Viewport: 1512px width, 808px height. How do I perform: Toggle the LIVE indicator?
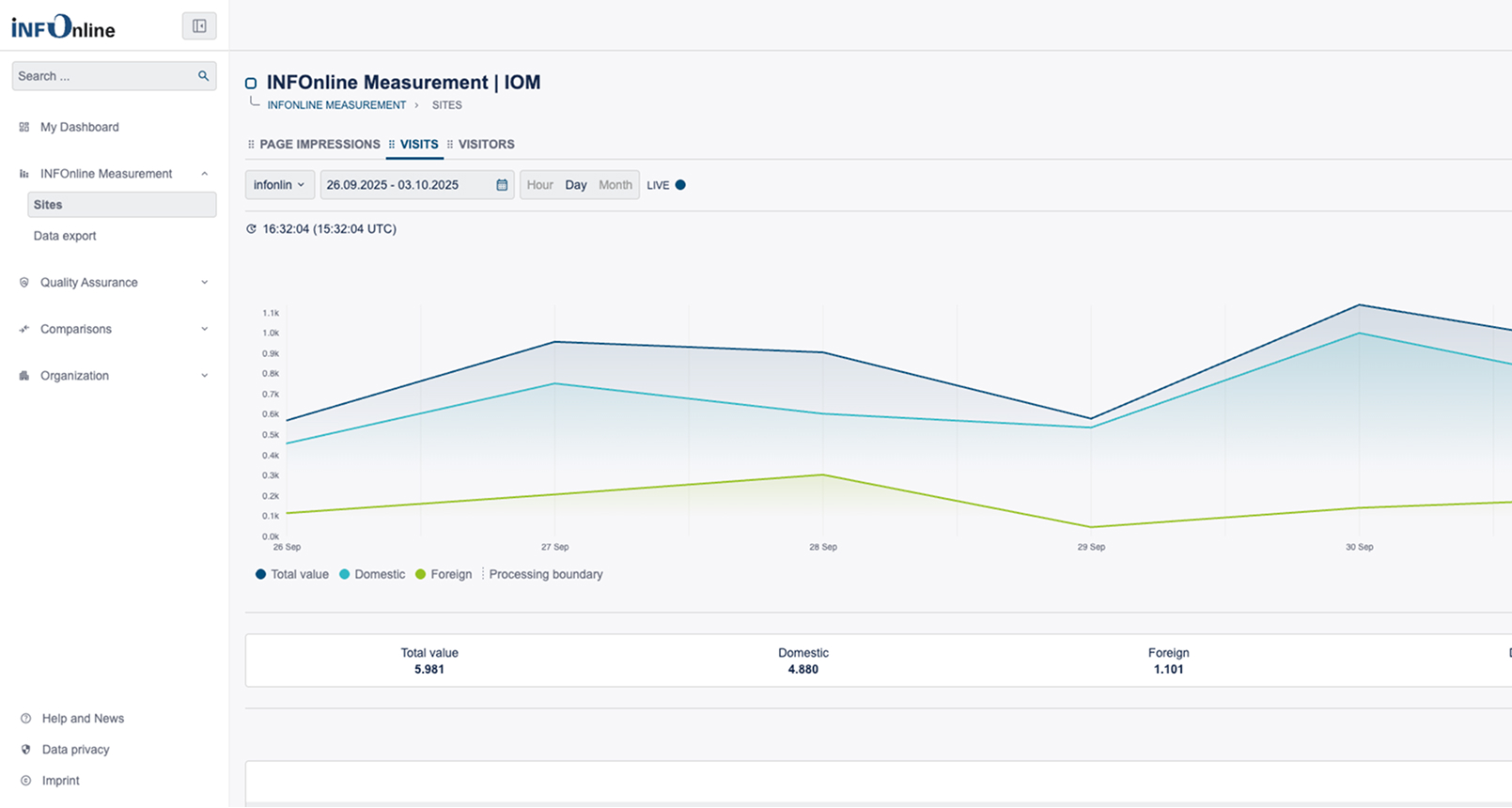click(679, 185)
